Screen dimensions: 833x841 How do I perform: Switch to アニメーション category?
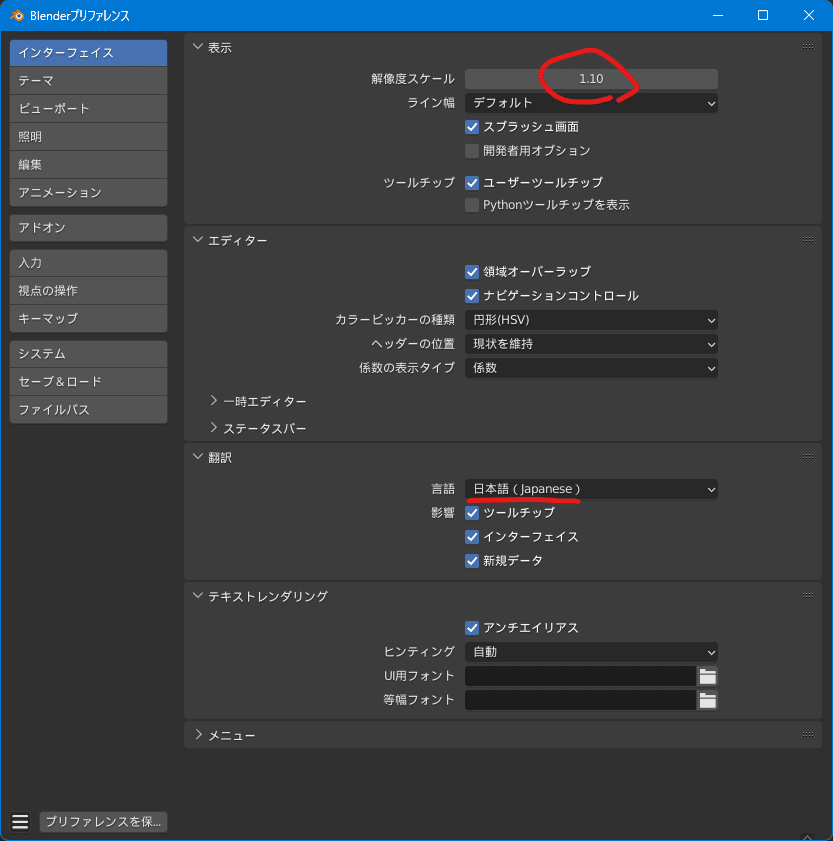click(x=89, y=193)
